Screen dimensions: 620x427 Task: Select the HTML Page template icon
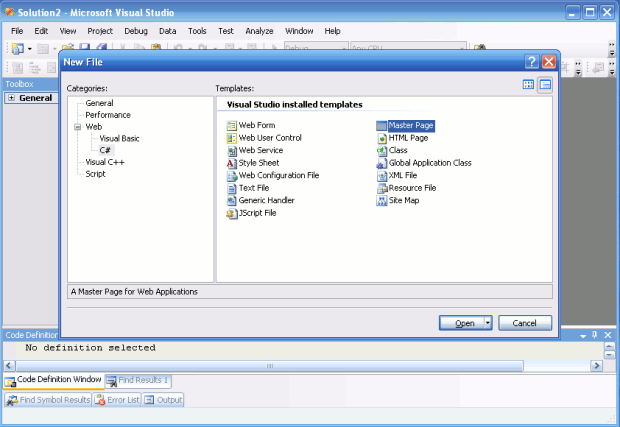pyautogui.click(x=382, y=138)
